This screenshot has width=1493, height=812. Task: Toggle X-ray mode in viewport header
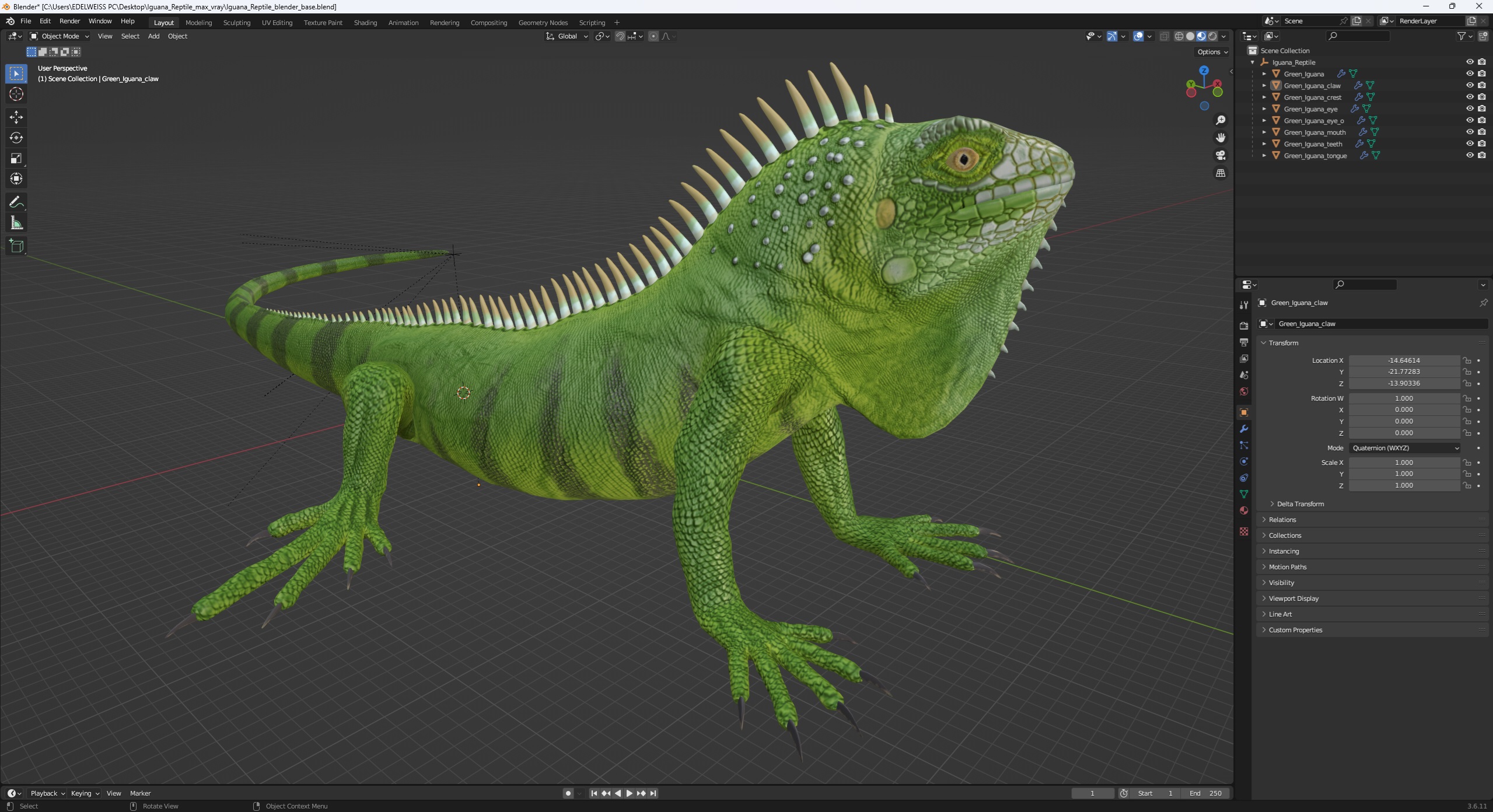pos(1164,36)
